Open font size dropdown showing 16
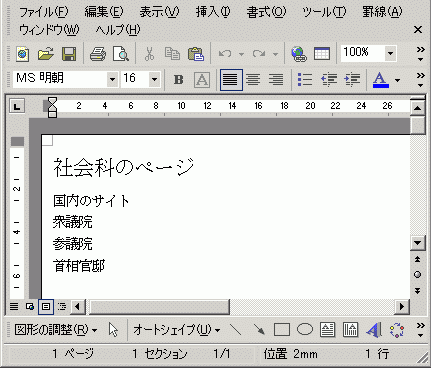Image resolution: width=431 pixels, height=368 pixels. (x=154, y=80)
